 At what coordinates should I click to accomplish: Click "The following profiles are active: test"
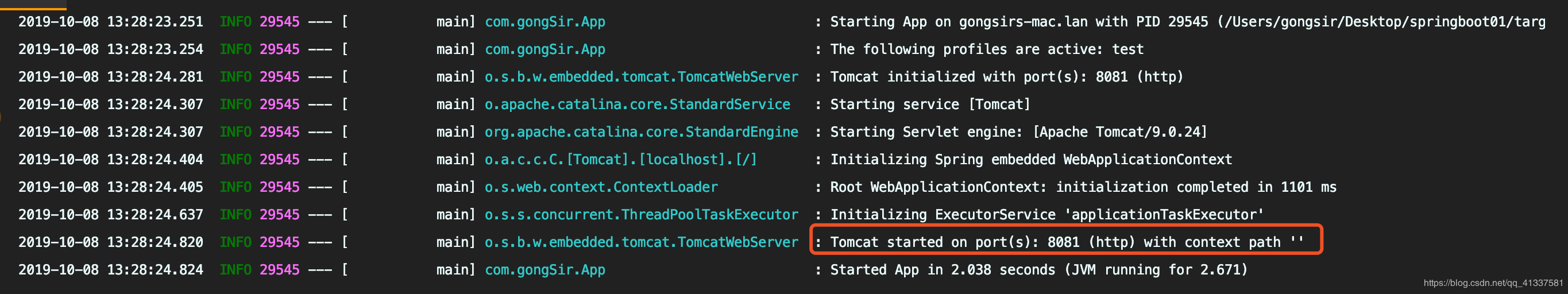click(987, 49)
